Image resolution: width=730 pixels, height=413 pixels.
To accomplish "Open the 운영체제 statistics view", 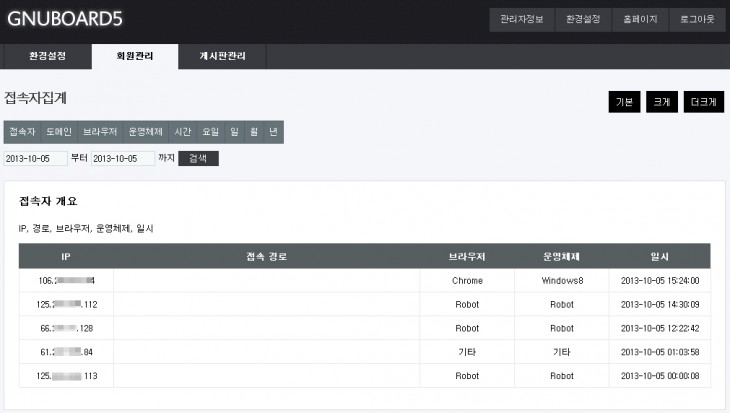I will click(146, 132).
